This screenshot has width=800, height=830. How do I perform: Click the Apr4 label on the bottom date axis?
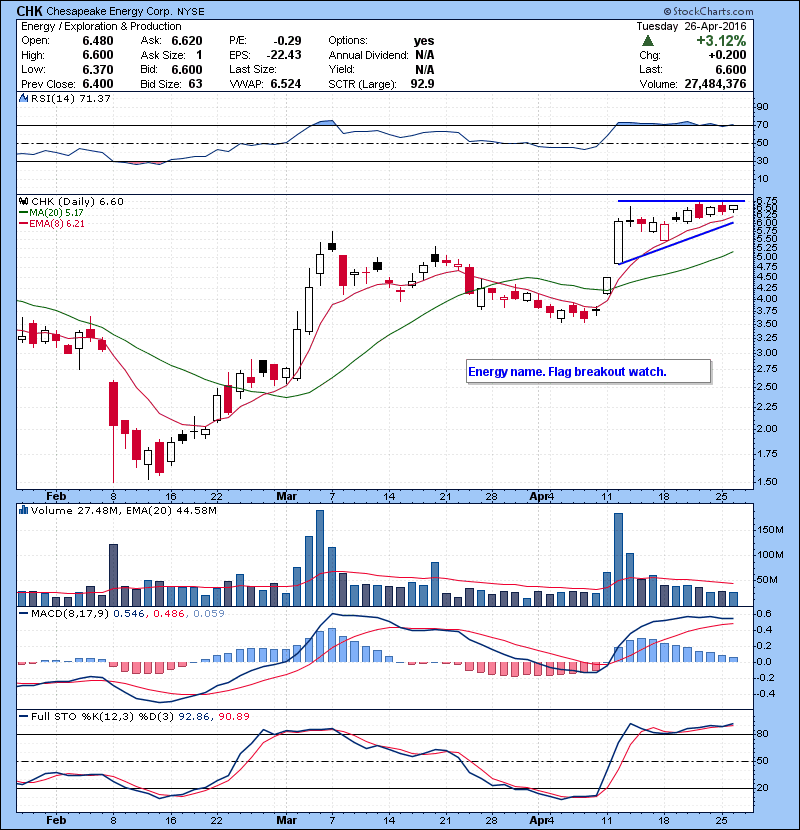[542, 820]
